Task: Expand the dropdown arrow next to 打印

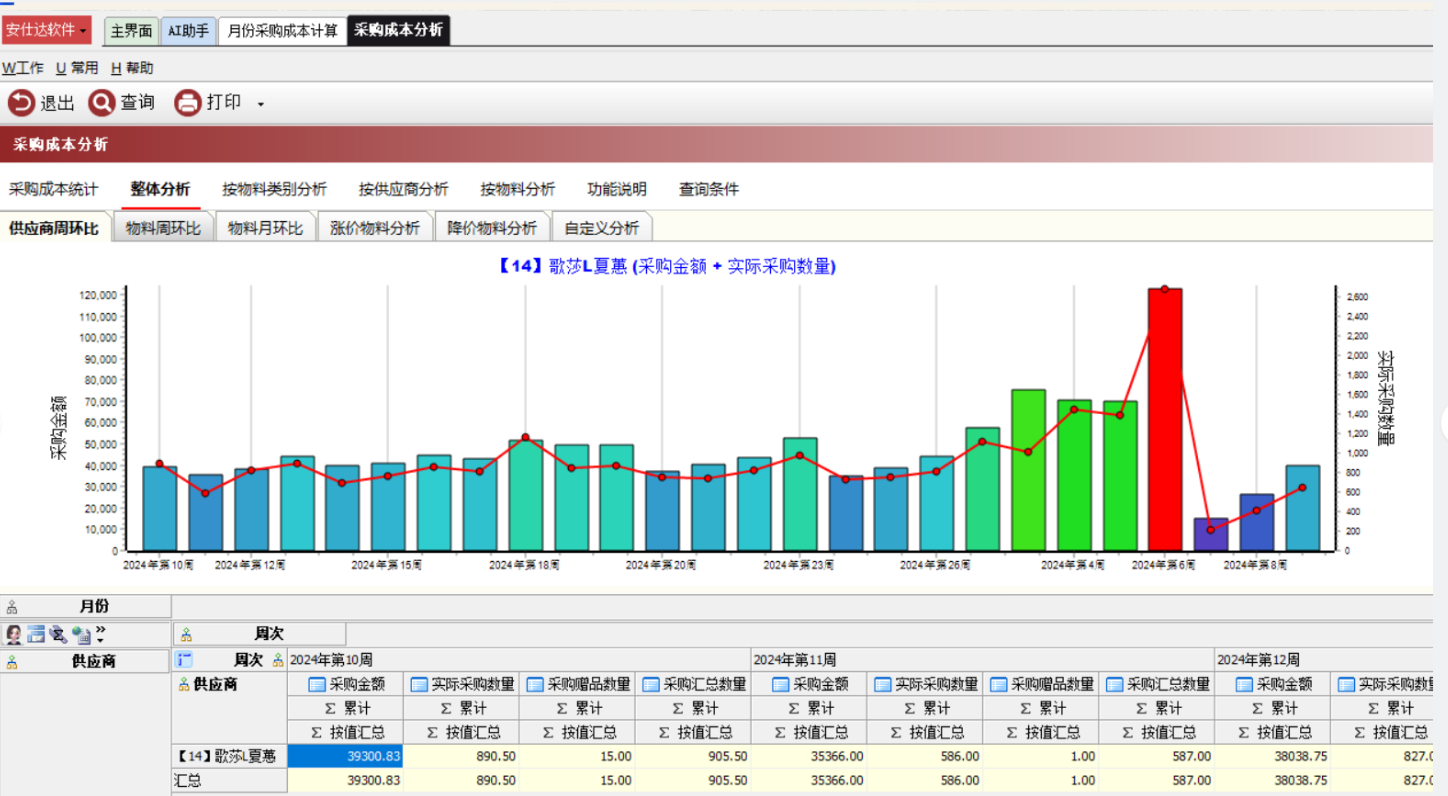Action: pos(260,104)
